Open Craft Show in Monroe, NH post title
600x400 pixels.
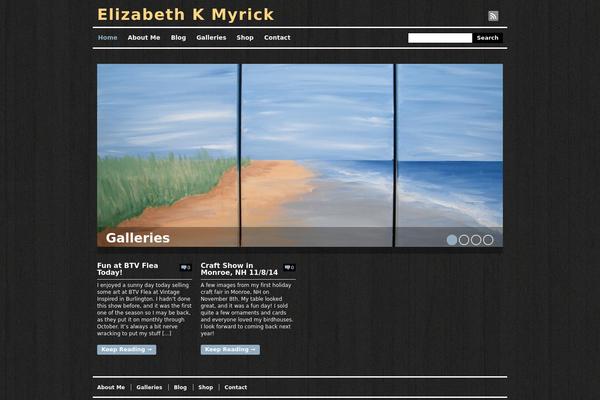(x=239, y=269)
